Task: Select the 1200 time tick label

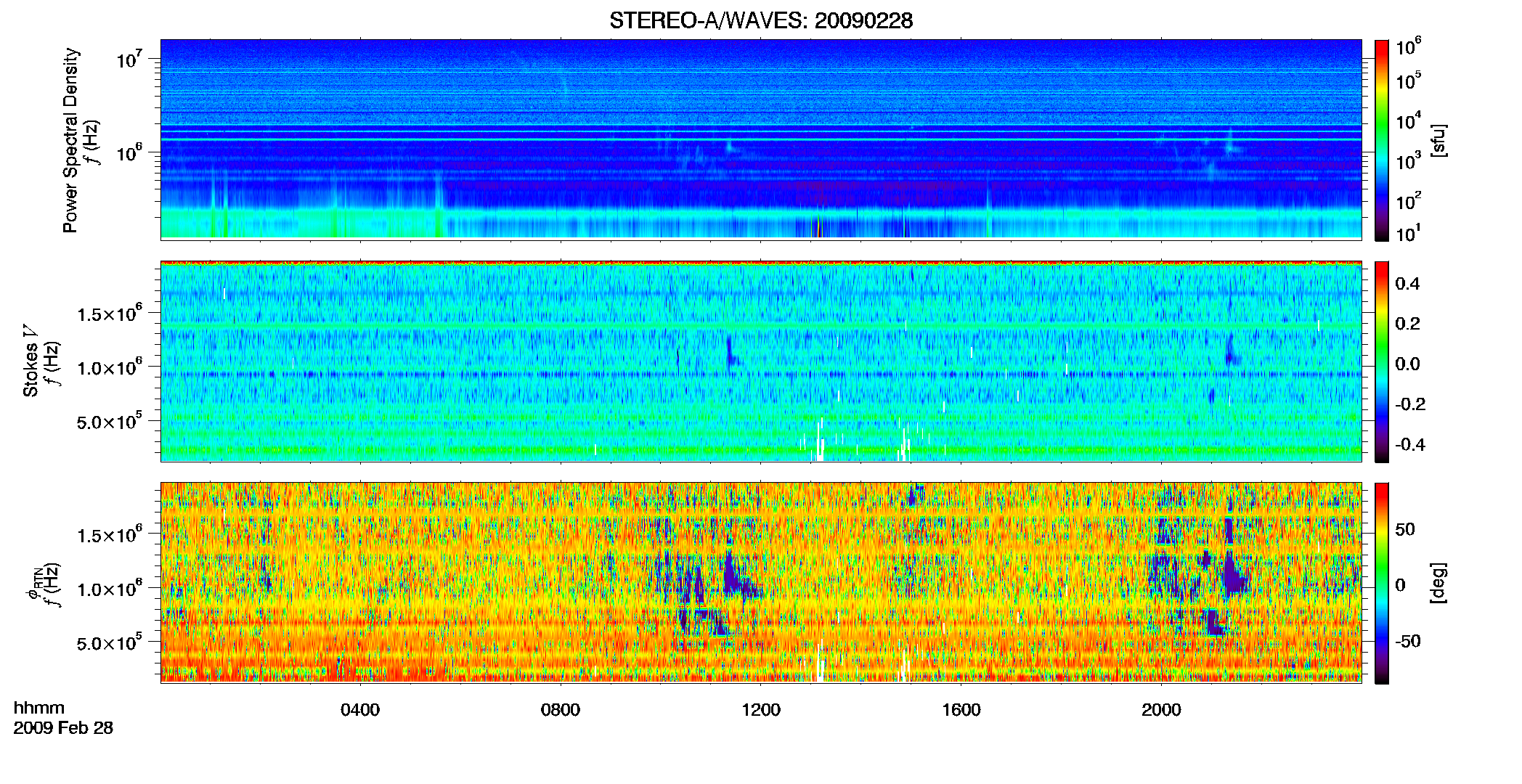Action: [761, 710]
